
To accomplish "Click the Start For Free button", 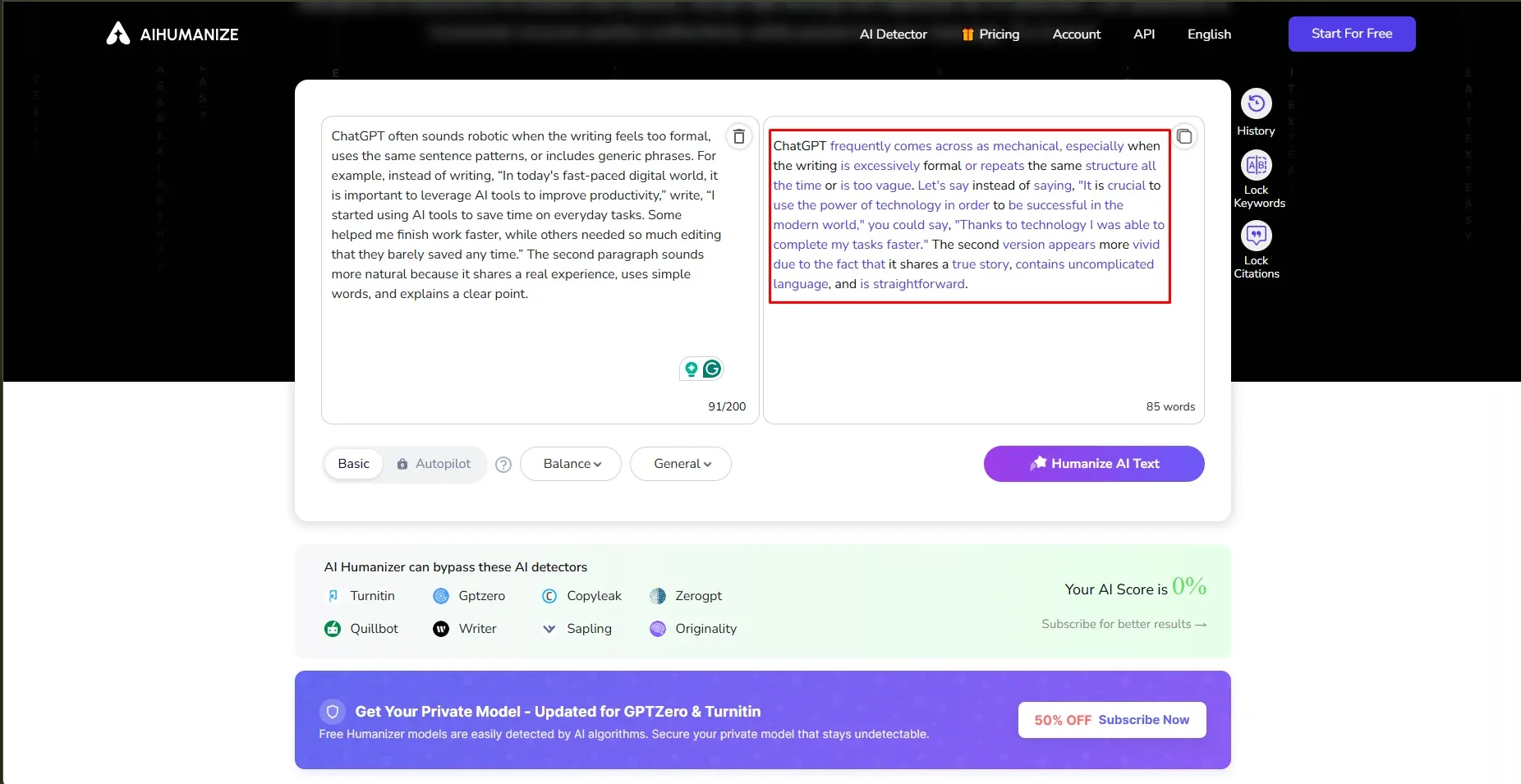I will pyautogui.click(x=1352, y=34).
